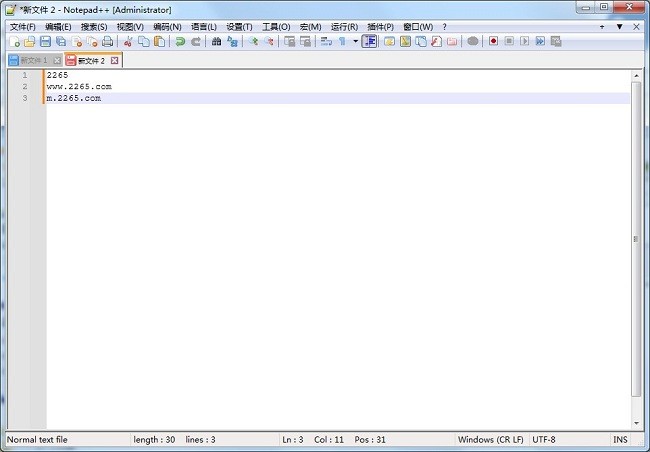Open dropdown arrow beside pilcrow icon
Image resolution: width=650 pixels, height=452 pixels.
(x=355, y=41)
